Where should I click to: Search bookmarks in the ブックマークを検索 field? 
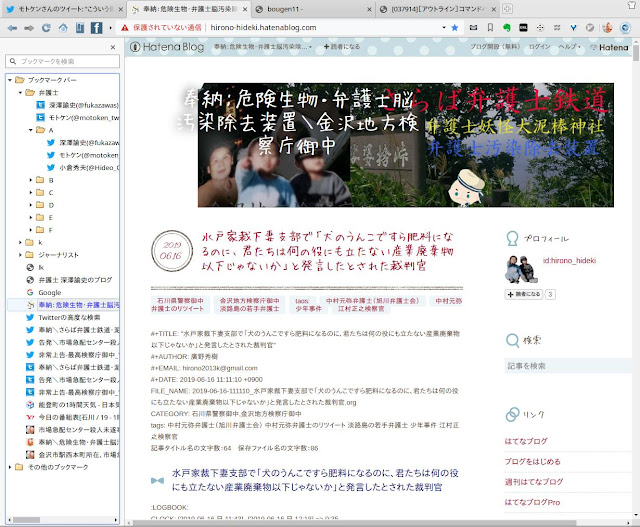(62, 61)
